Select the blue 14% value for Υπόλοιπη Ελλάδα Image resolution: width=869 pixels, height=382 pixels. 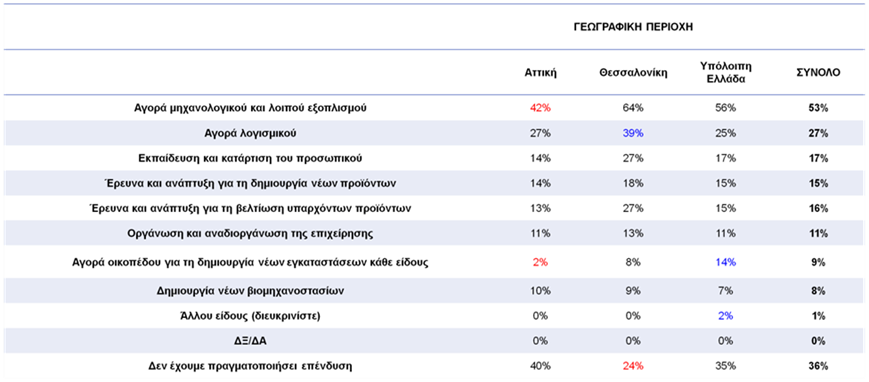(x=726, y=262)
